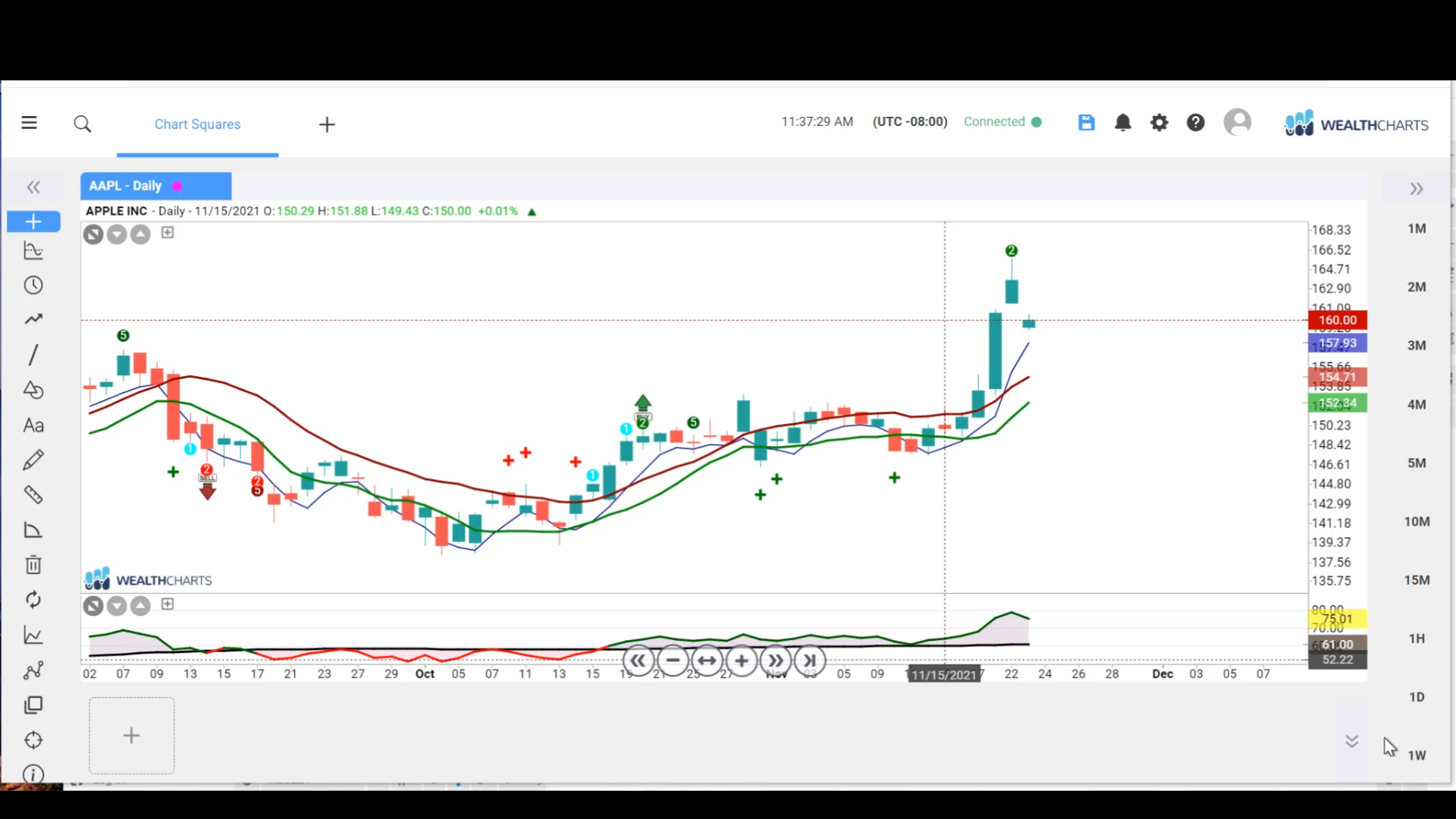Open the copy layers icon
Viewport: 1456px width, 819px height.
click(x=33, y=705)
